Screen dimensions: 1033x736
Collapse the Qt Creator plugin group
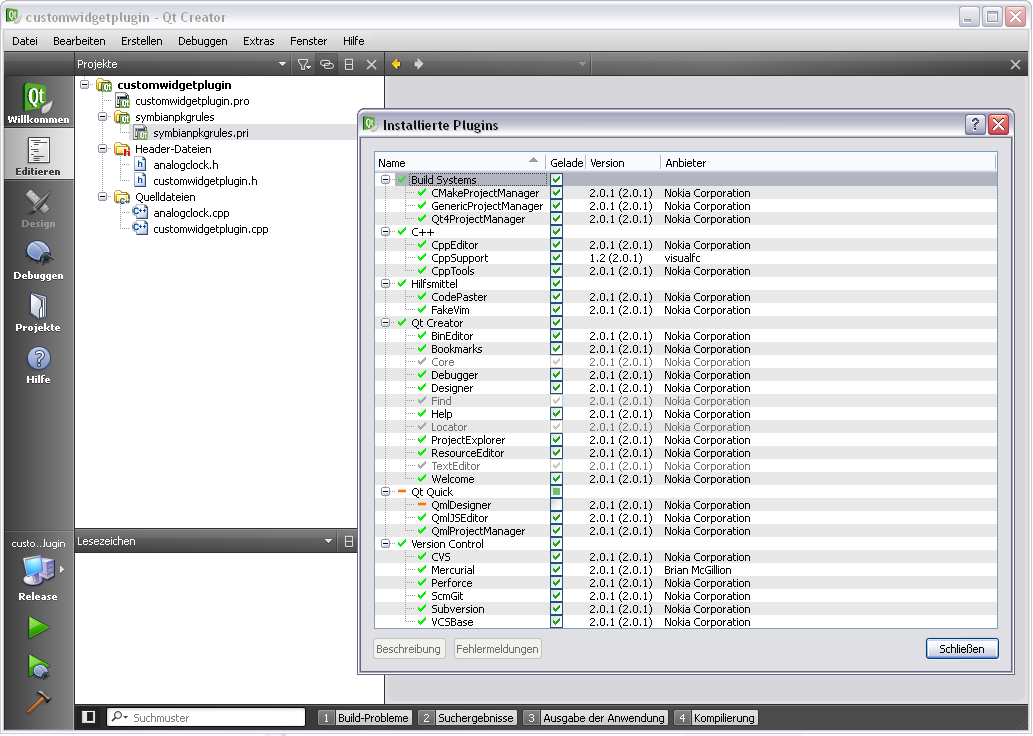point(385,322)
